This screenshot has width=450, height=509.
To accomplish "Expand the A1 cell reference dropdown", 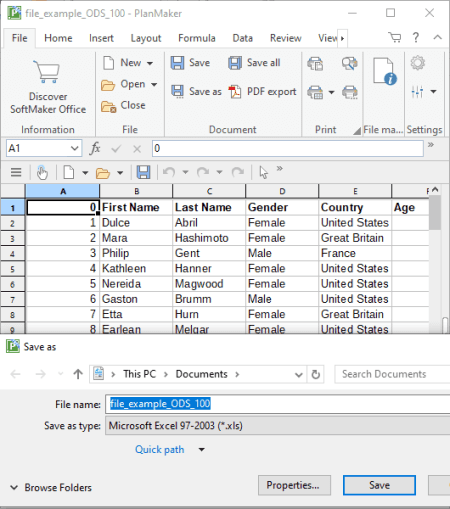I will [x=75, y=148].
